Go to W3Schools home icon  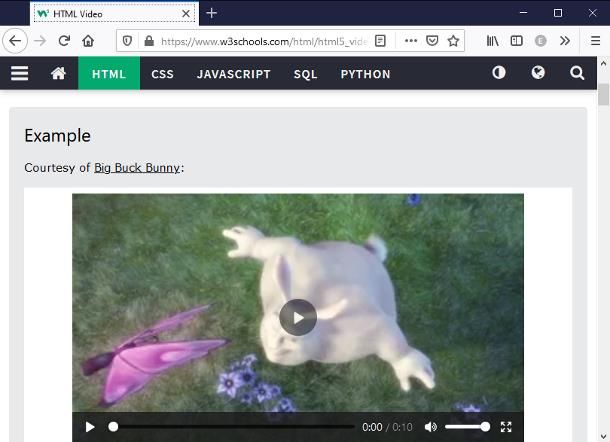click(58, 73)
